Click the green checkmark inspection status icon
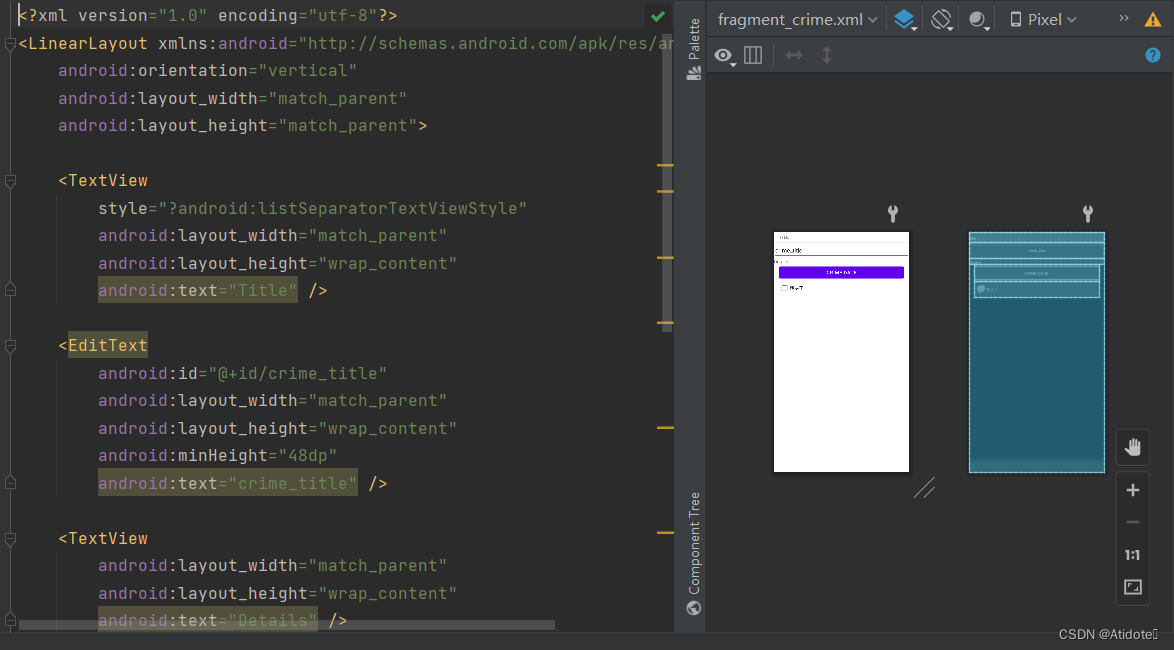Viewport: 1174px width, 650px height. coord(658,16)
